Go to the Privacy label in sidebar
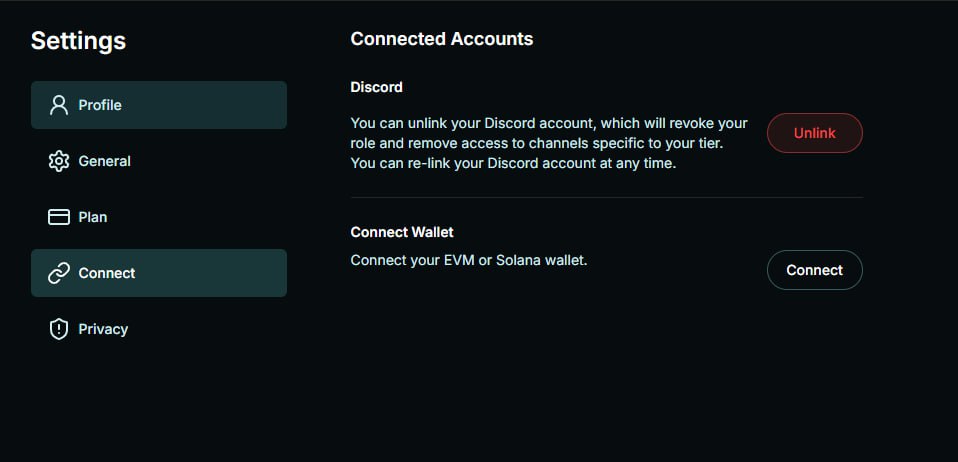This screenshot has width=958, height=462. pyautogui.click(x=103, y=329)
